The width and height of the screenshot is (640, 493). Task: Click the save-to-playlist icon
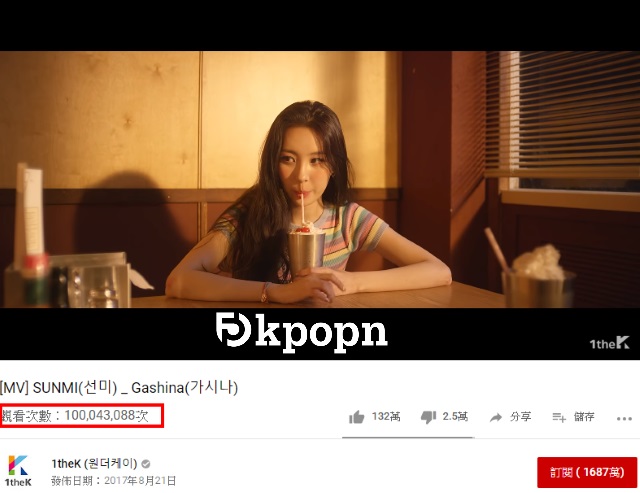(559, 417)
